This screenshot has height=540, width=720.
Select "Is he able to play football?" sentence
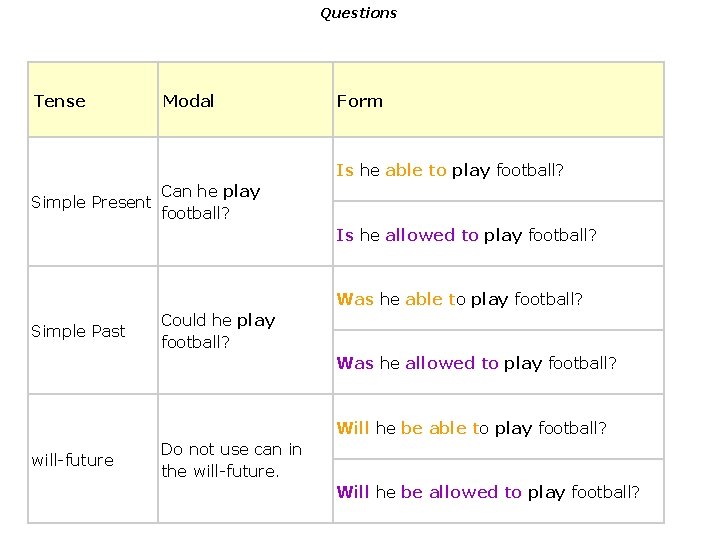[x=450, y=170]
